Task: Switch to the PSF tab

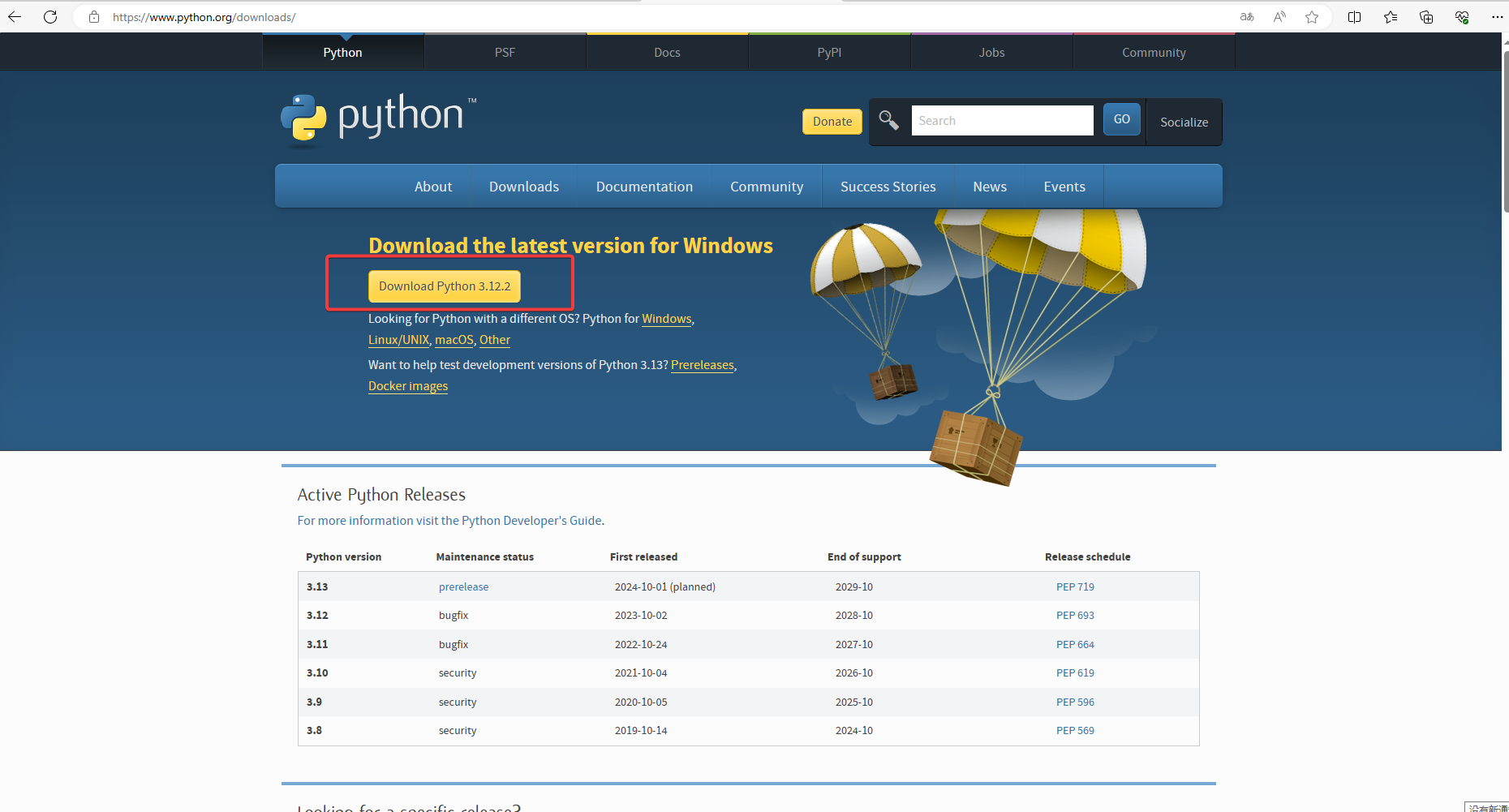Action: click(505, 52)
